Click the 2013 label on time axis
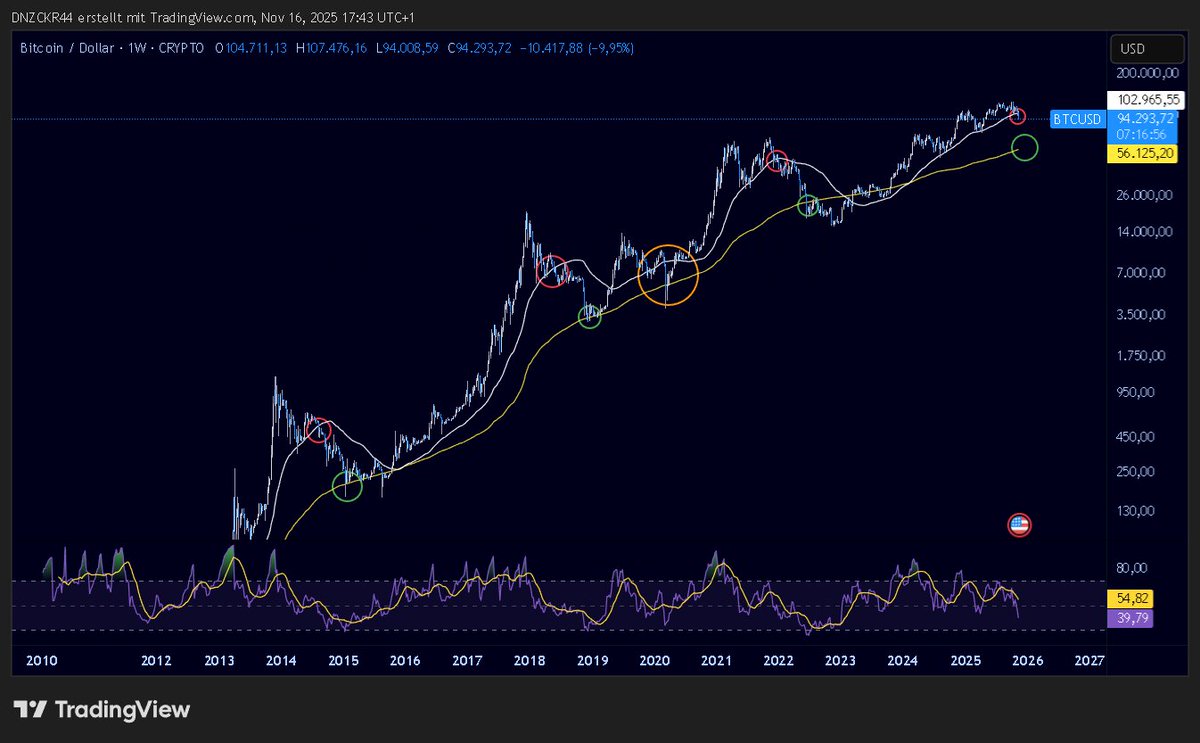Screen dimensions: 1200x743 pyautogui.click(x=219, y=661)
